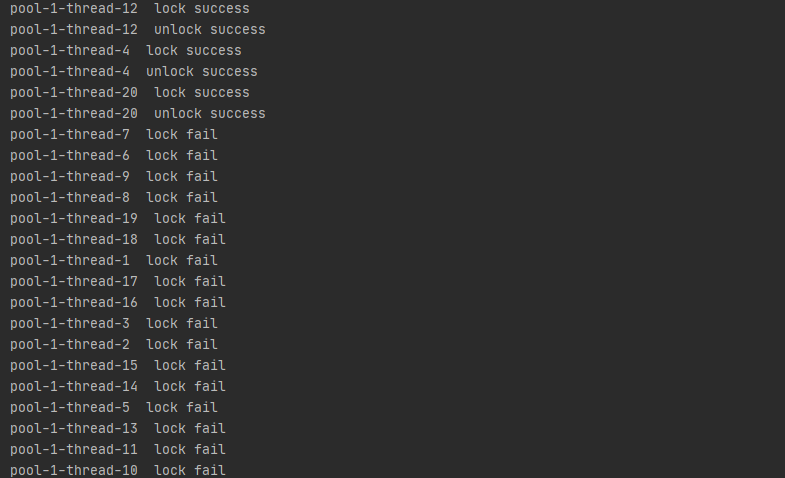The image size is (785, 478).
Task: Select the pool-1-thread-10 lock fail line
Action: point(118,470)
